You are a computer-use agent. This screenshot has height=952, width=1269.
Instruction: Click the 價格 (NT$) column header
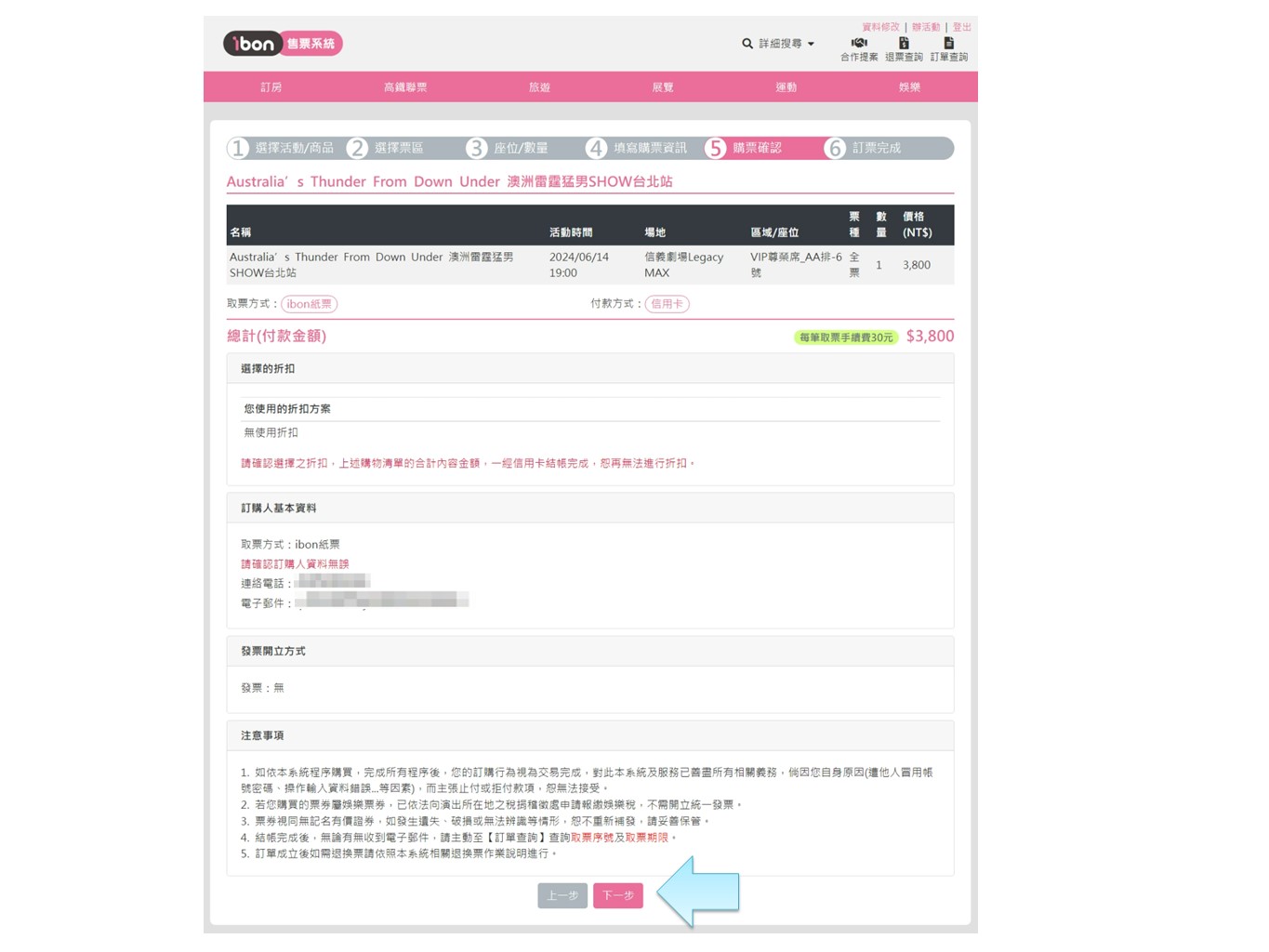(x=918, y=224)
